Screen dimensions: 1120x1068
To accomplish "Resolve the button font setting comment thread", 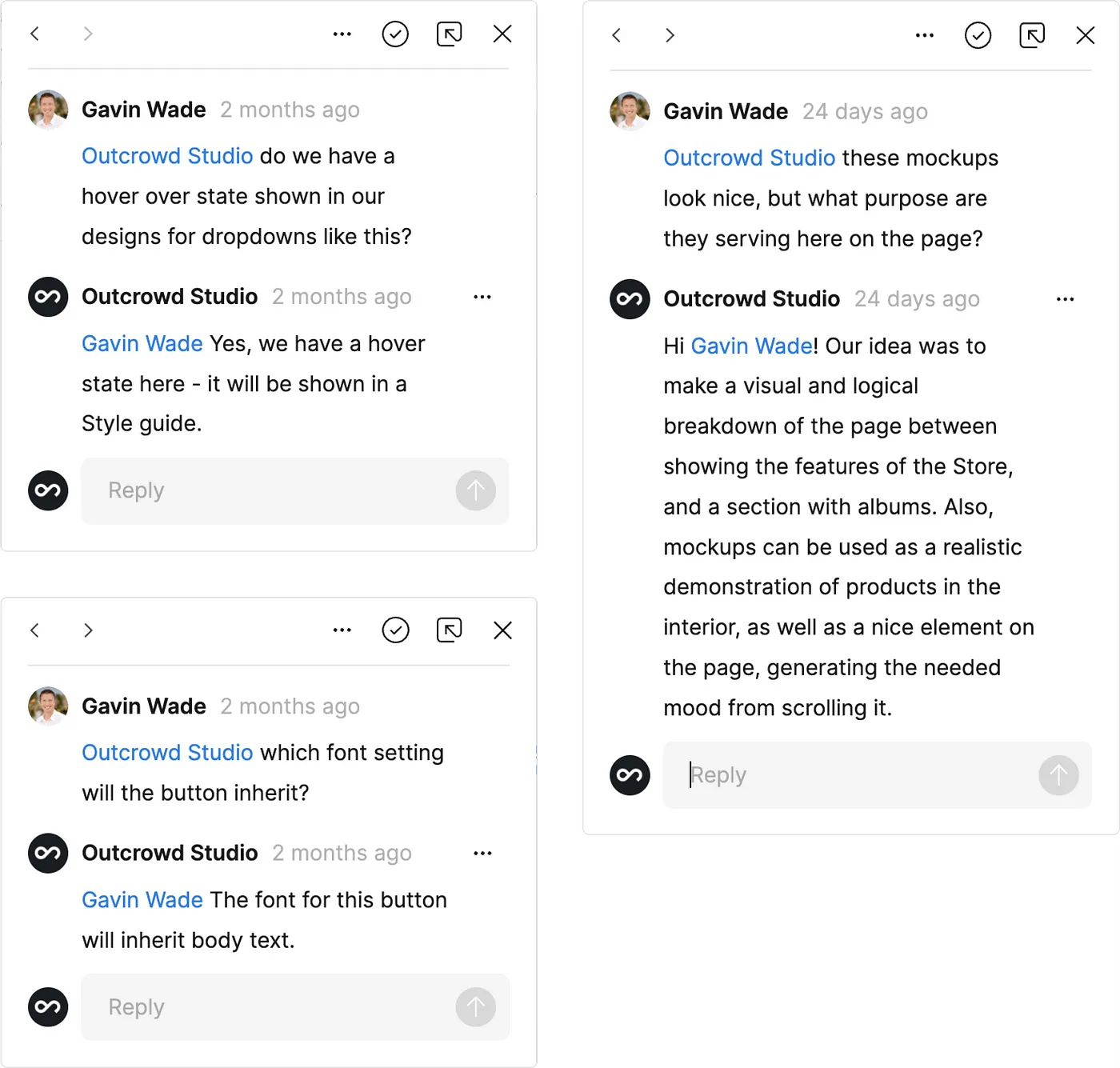I will [x=395, y=630].
